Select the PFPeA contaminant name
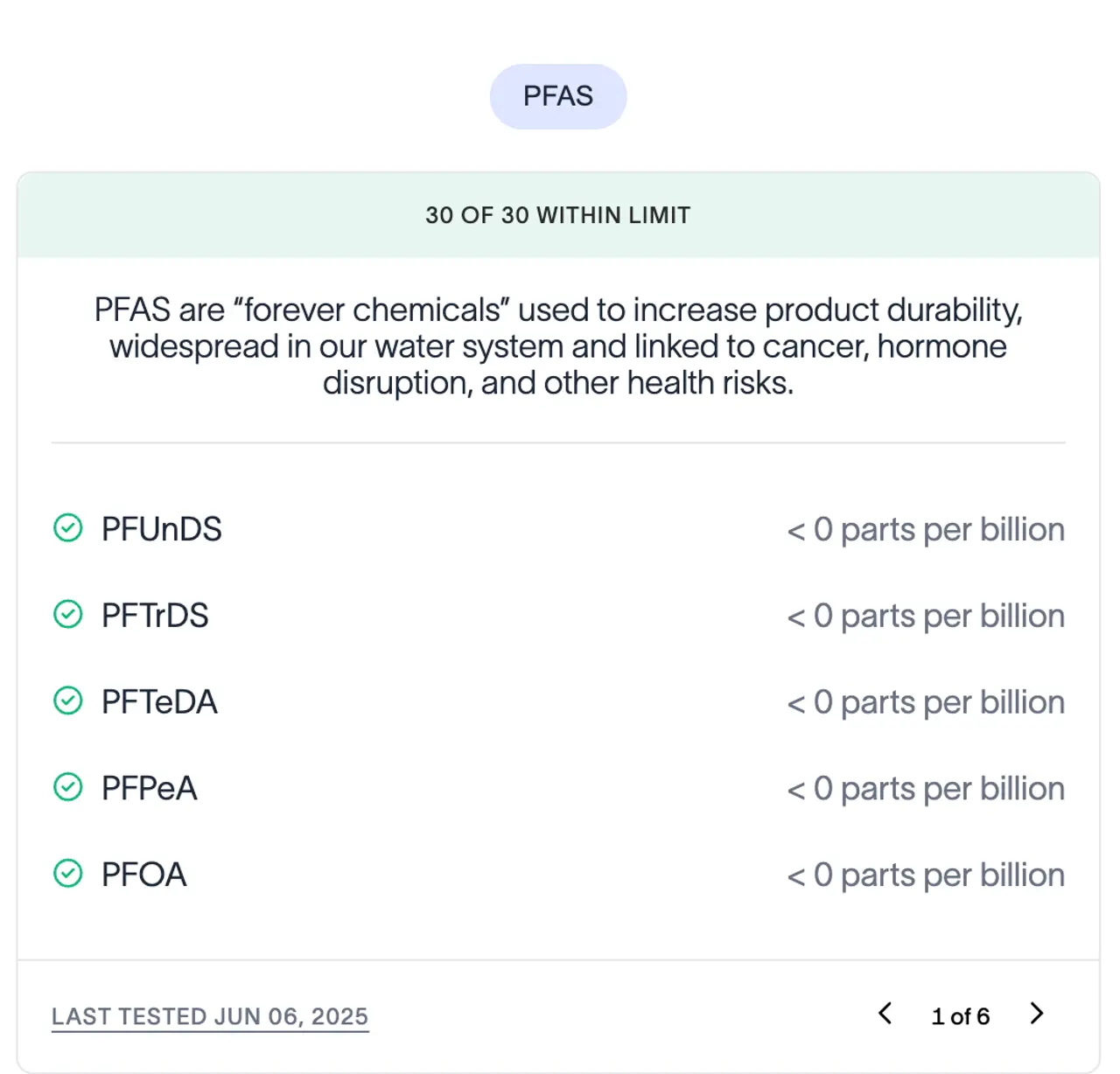This screenshot has height=1074, width=1120. (x=150, y=788)
